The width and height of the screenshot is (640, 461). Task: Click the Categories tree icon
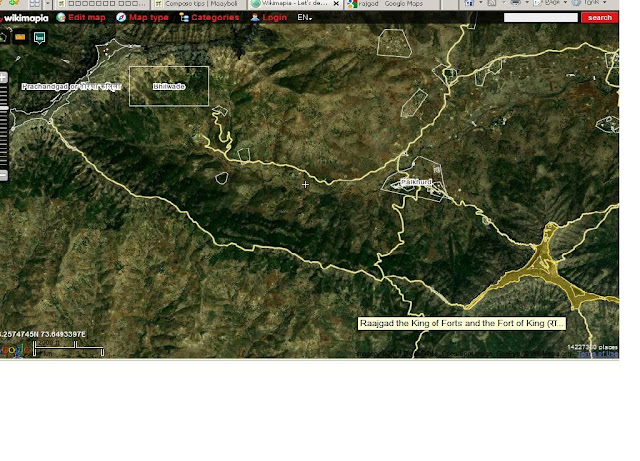coord(184,18)
